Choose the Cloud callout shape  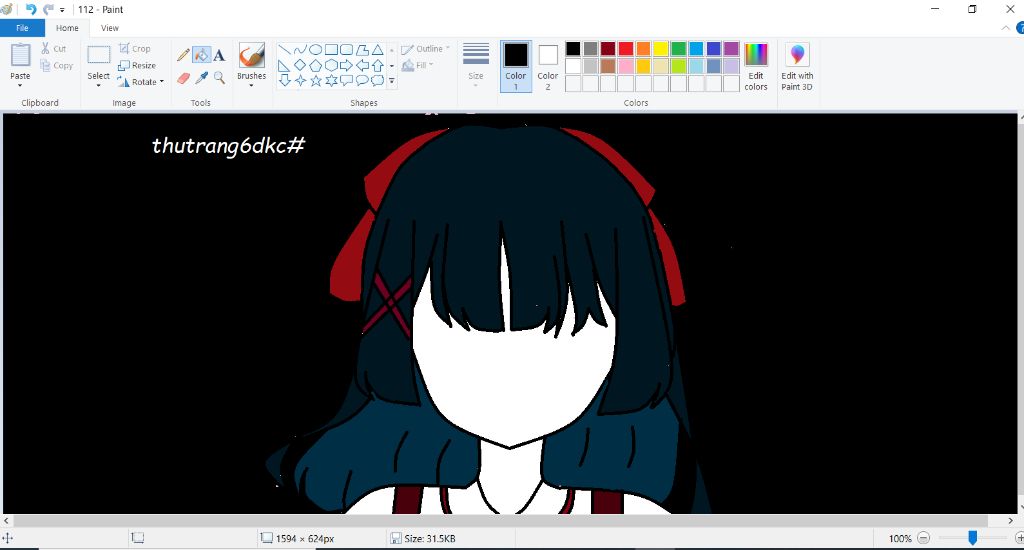[377, 80]
